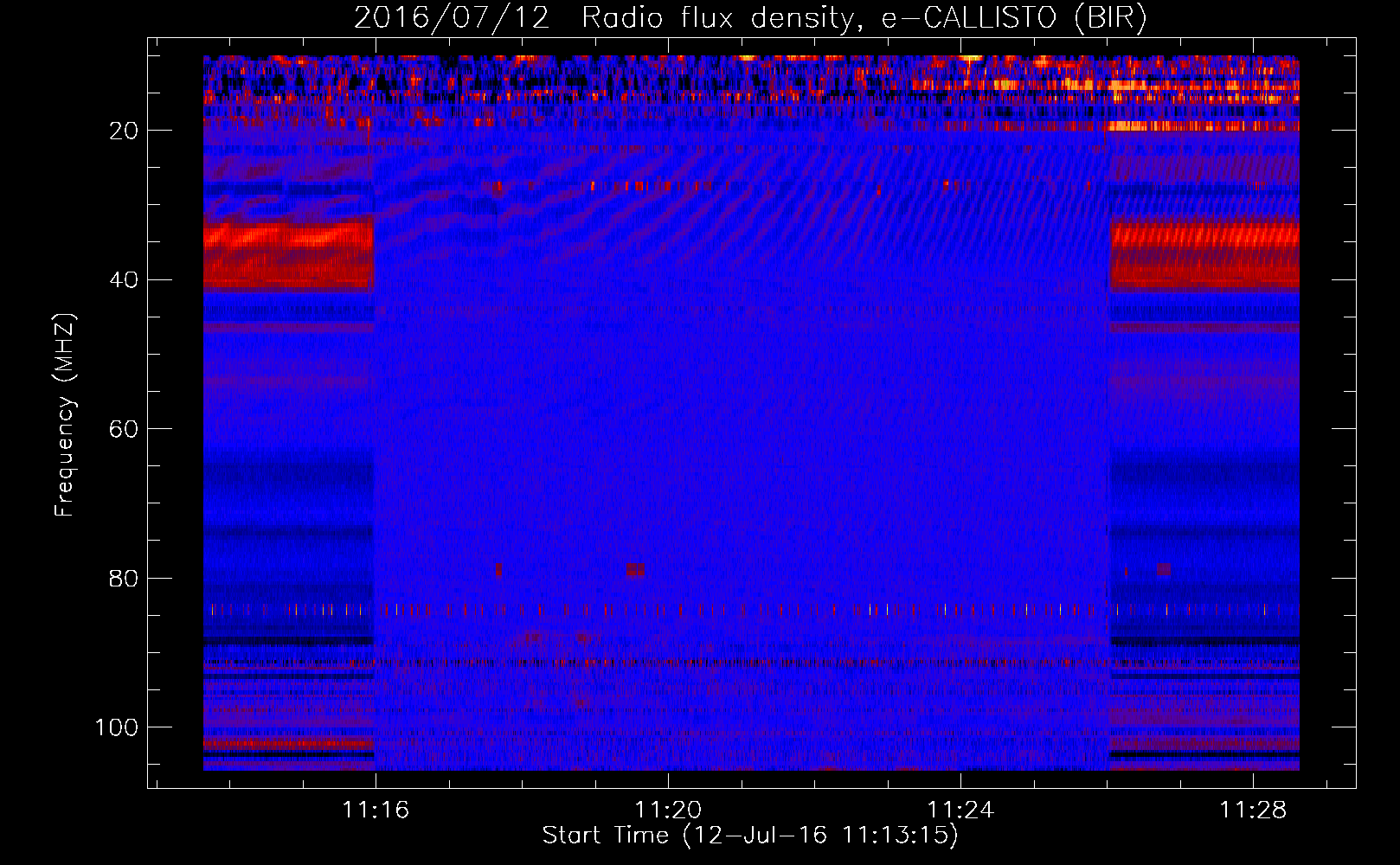This screenshot has height=865, width=1400.
Task: Click the 80 MHz frequency tick label
Action: click(124, 578)
